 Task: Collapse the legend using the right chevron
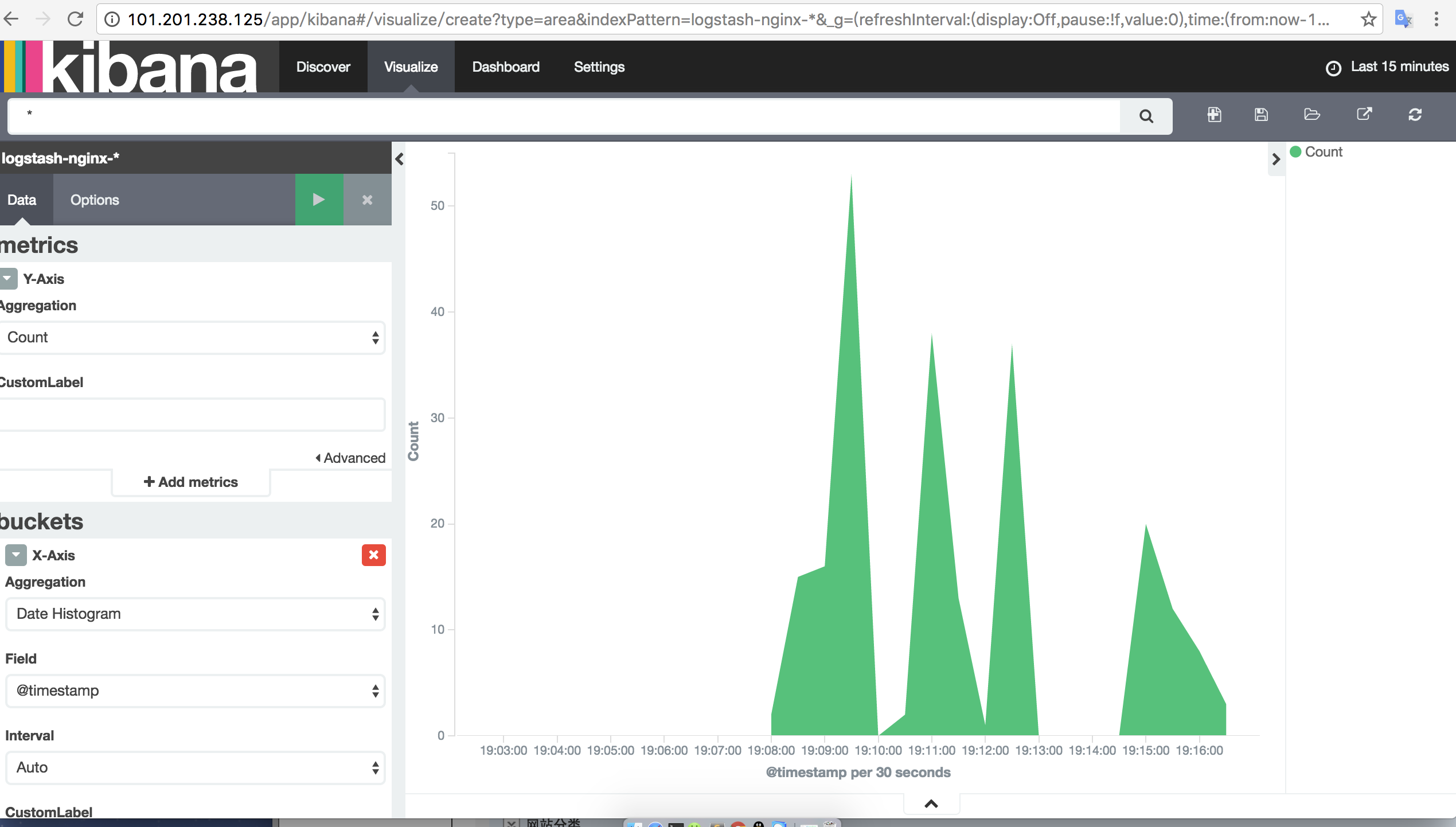click(1275, 160)
